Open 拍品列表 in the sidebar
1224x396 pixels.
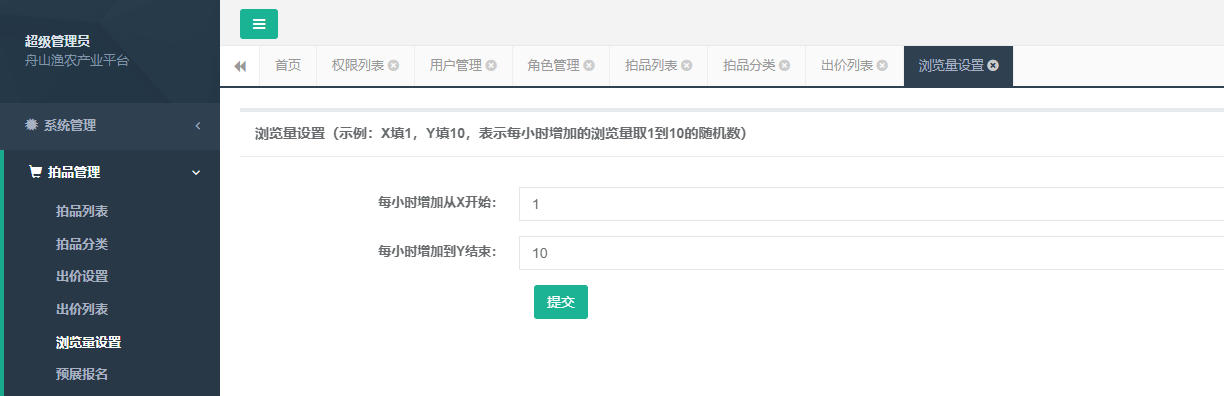pos(82,211)
